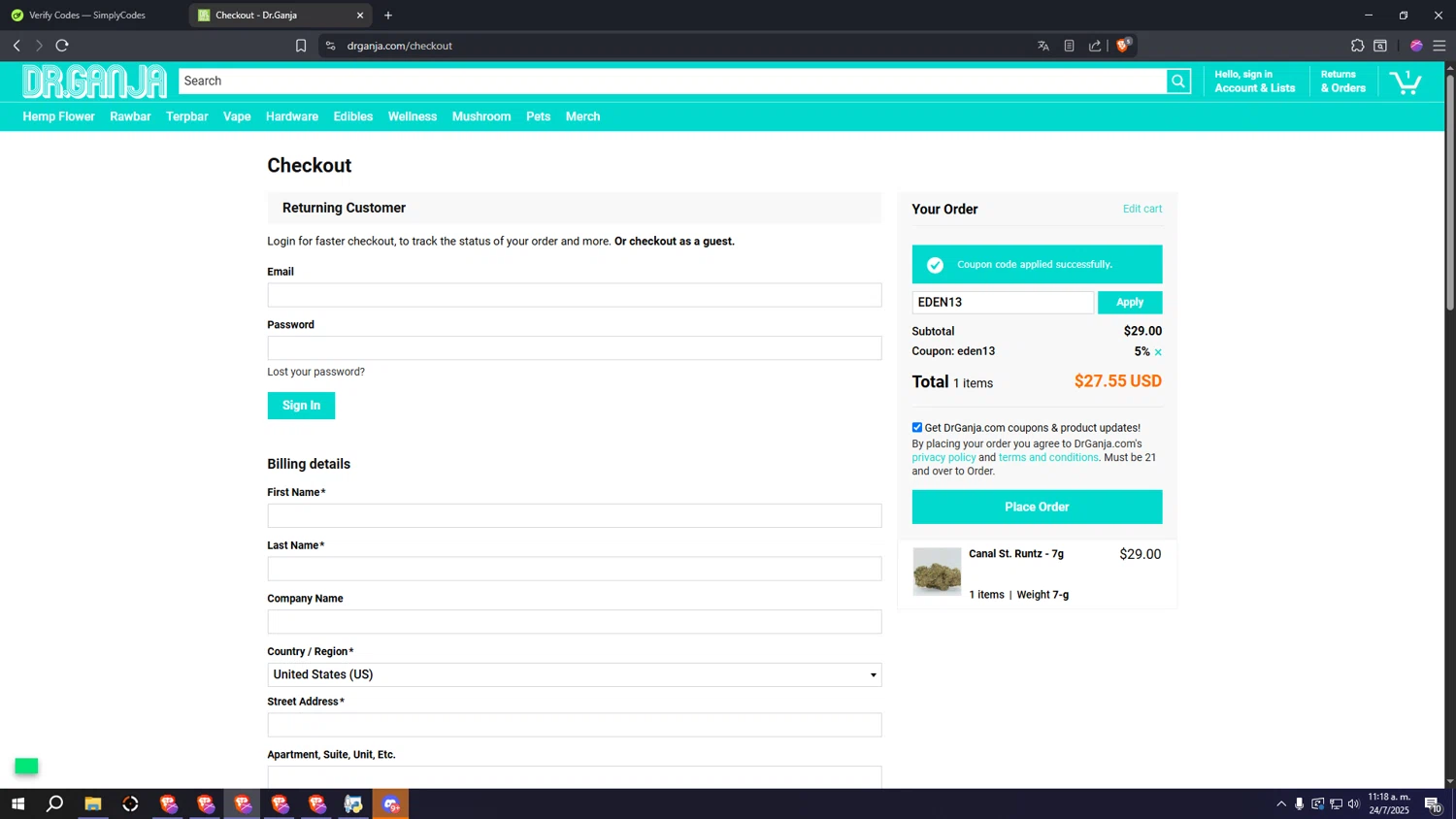Viewport: 1456px width, 819px height.
Task: Click the Sign In button
Action: (301, 406)
